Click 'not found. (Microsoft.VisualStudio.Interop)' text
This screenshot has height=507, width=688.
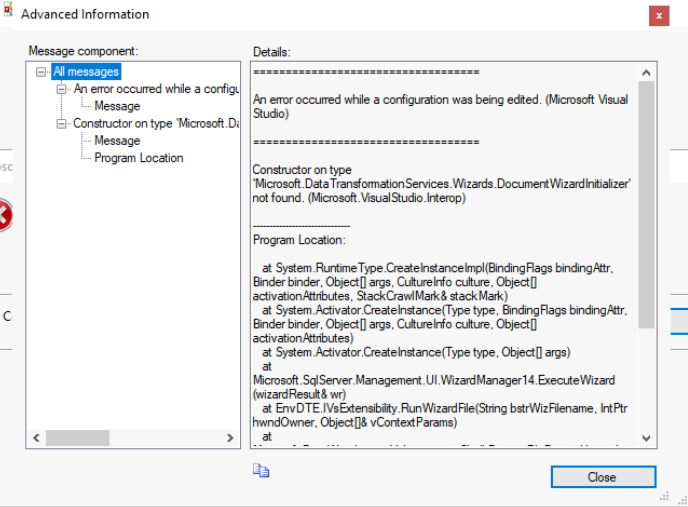tap(359, 198)
